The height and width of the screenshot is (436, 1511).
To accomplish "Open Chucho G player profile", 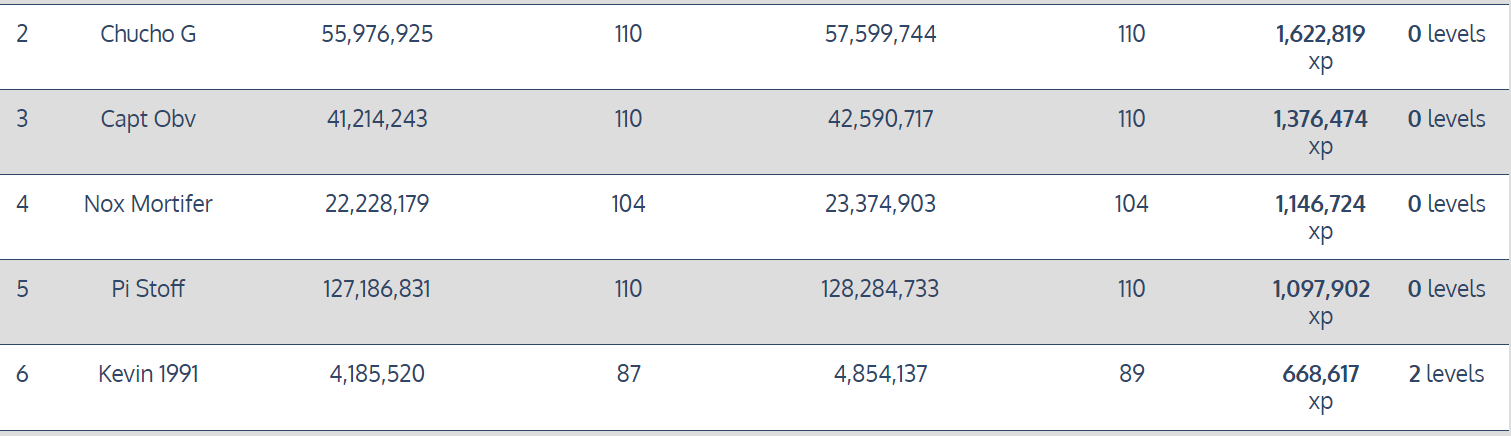I will [148, 34].
